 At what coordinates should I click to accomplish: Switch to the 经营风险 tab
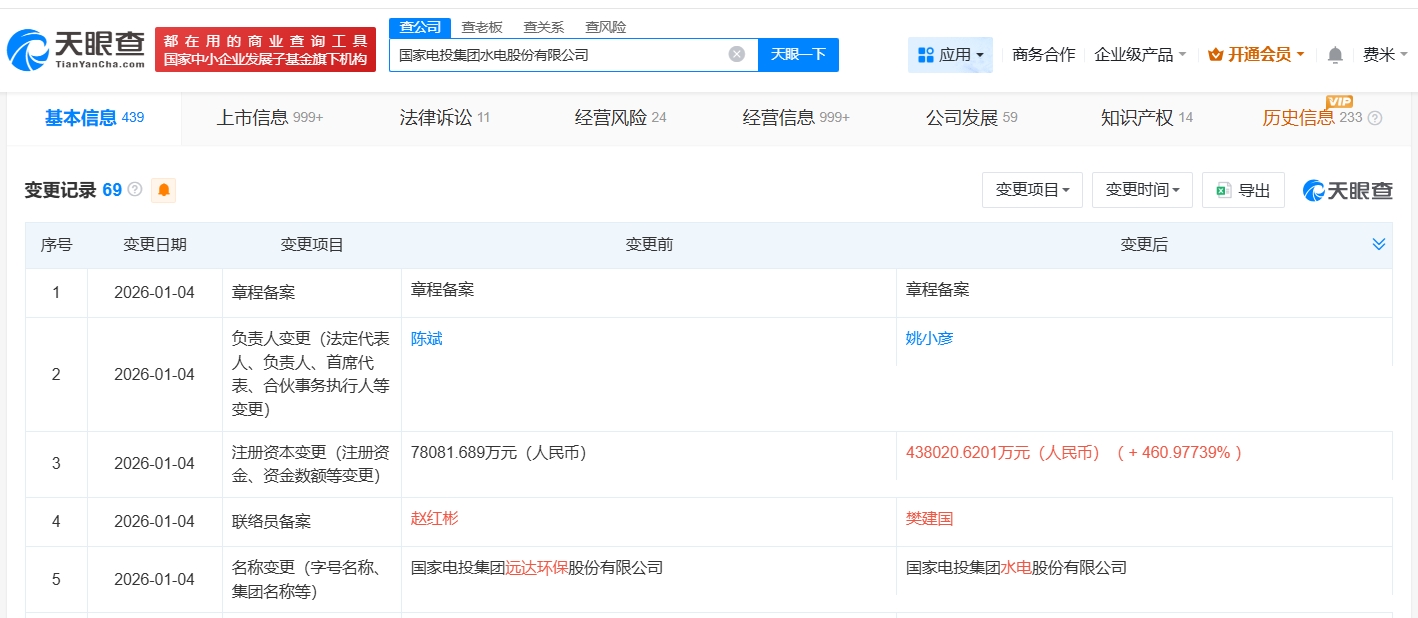tap(620, 118)
